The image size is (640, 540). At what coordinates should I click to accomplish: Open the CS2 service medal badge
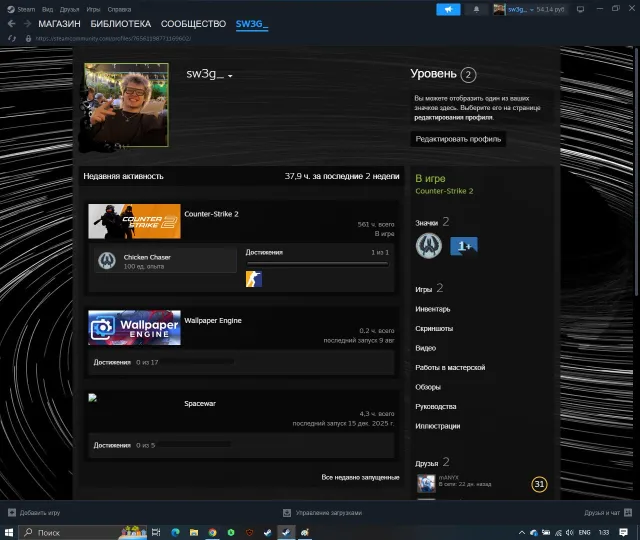[x=429, y=246]
